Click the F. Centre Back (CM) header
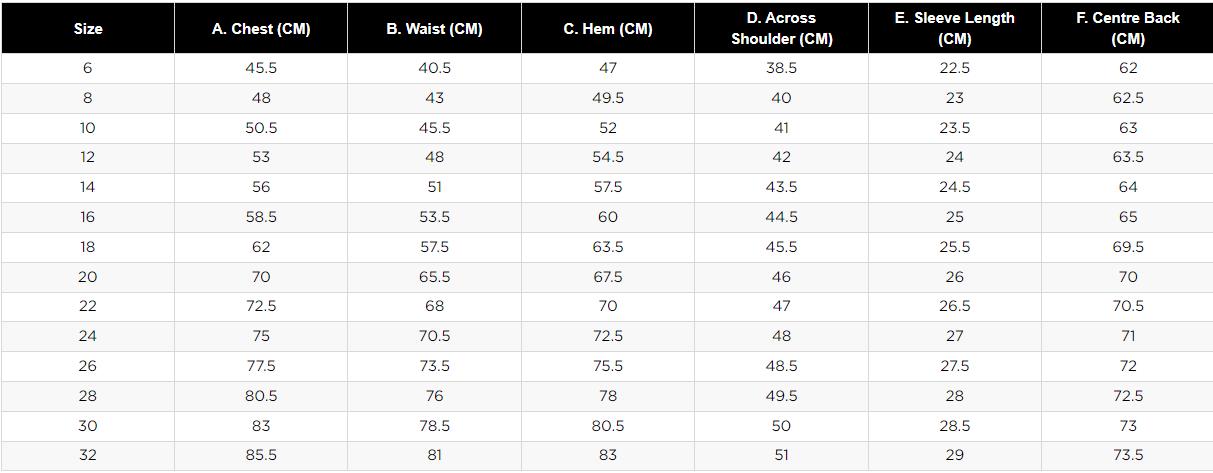The height and width of the screenshot is (473, 1213). [1128, 29]
